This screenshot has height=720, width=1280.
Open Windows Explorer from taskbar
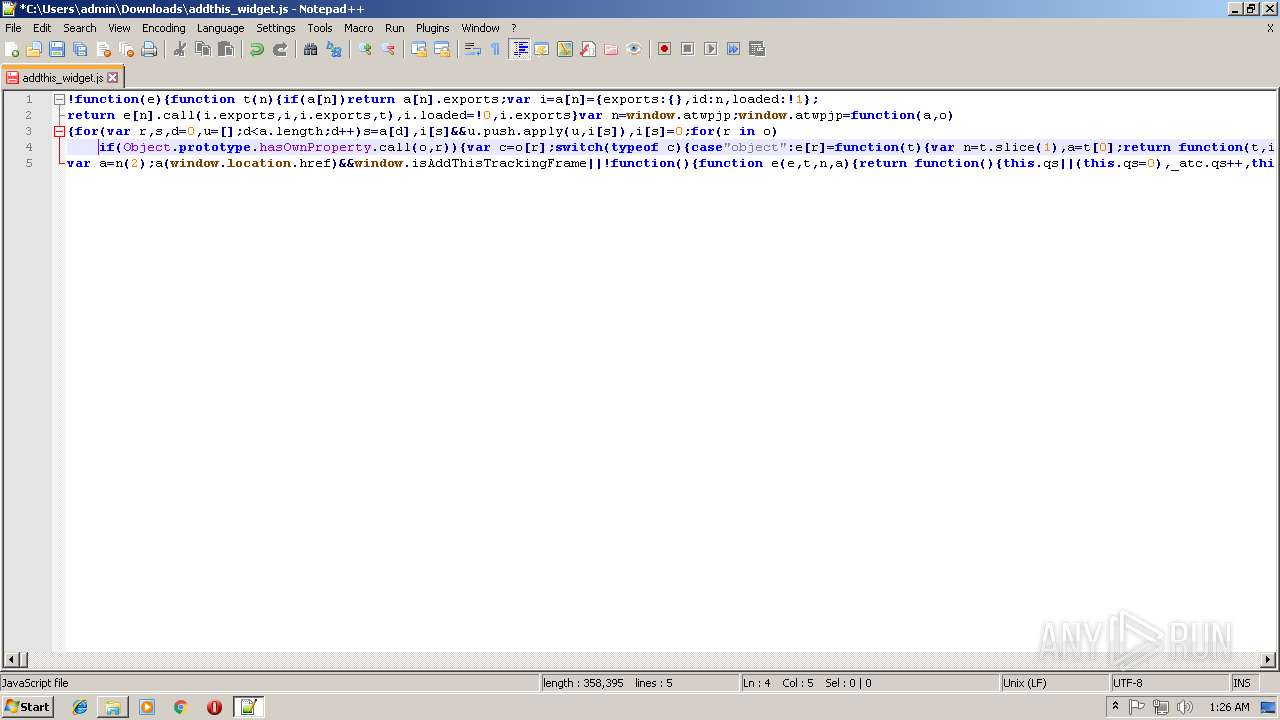[x=113, y=707]
